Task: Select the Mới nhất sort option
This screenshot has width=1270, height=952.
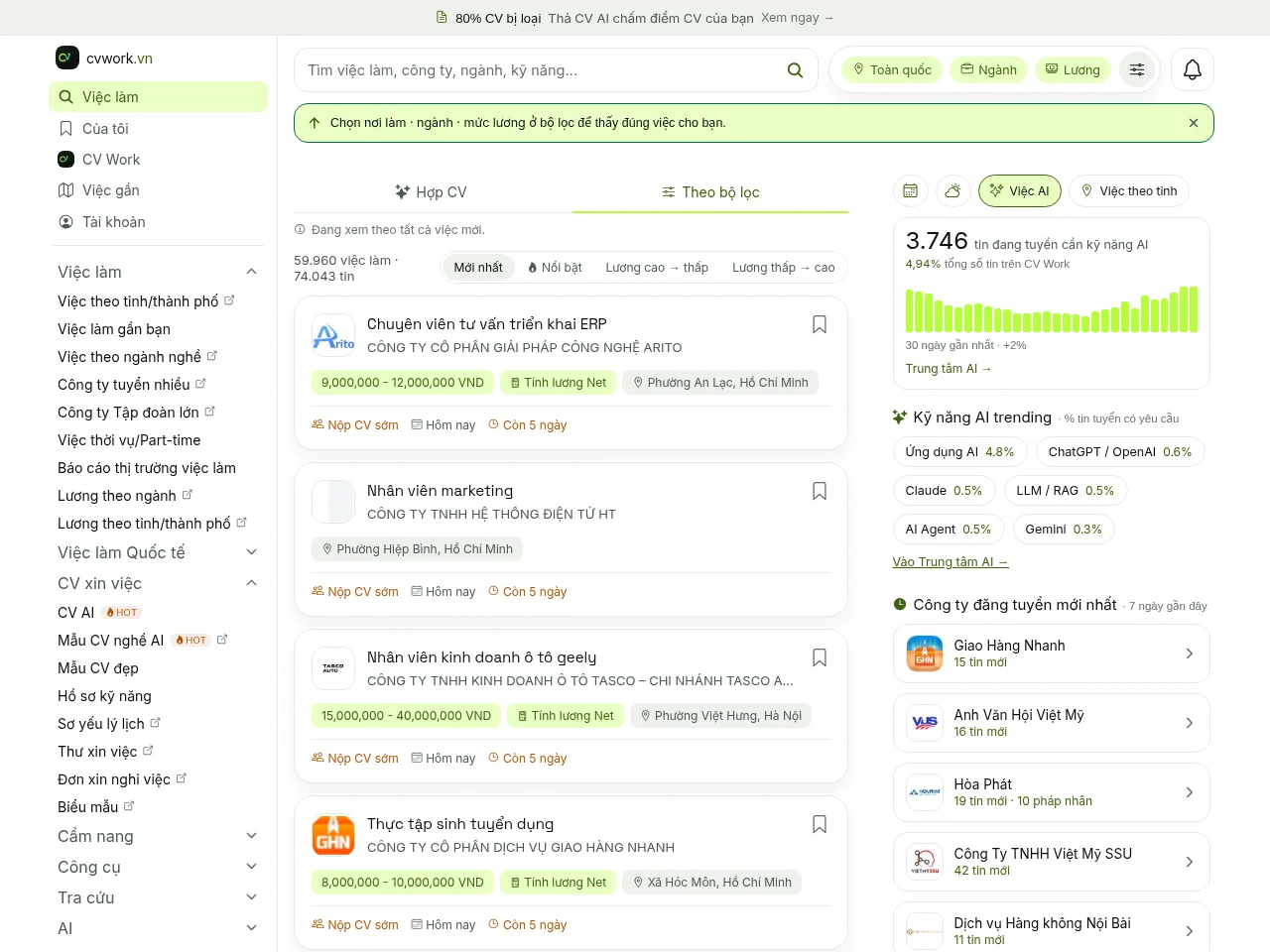Action: click(x=478, y=268)
